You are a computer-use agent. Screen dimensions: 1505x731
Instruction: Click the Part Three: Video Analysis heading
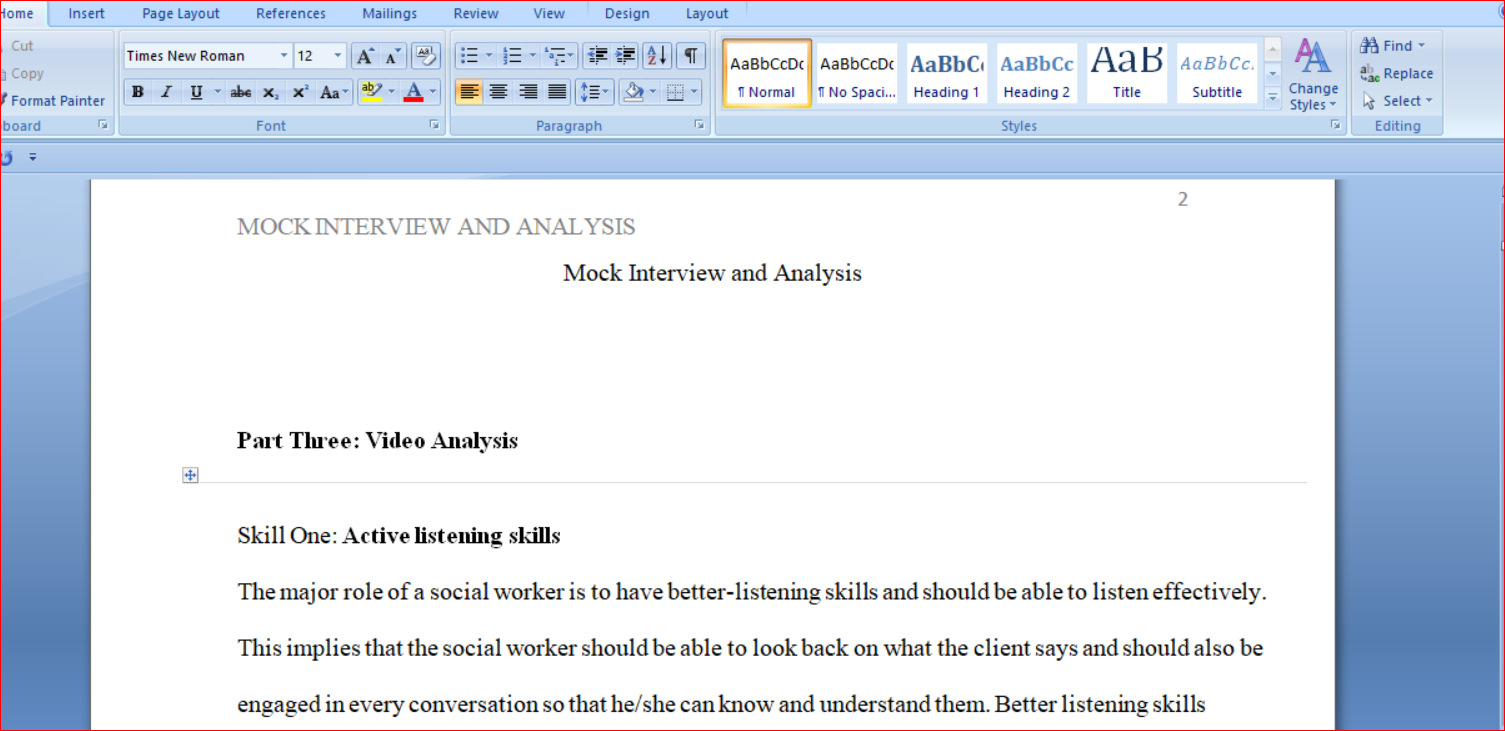click(x=377, y=441)
